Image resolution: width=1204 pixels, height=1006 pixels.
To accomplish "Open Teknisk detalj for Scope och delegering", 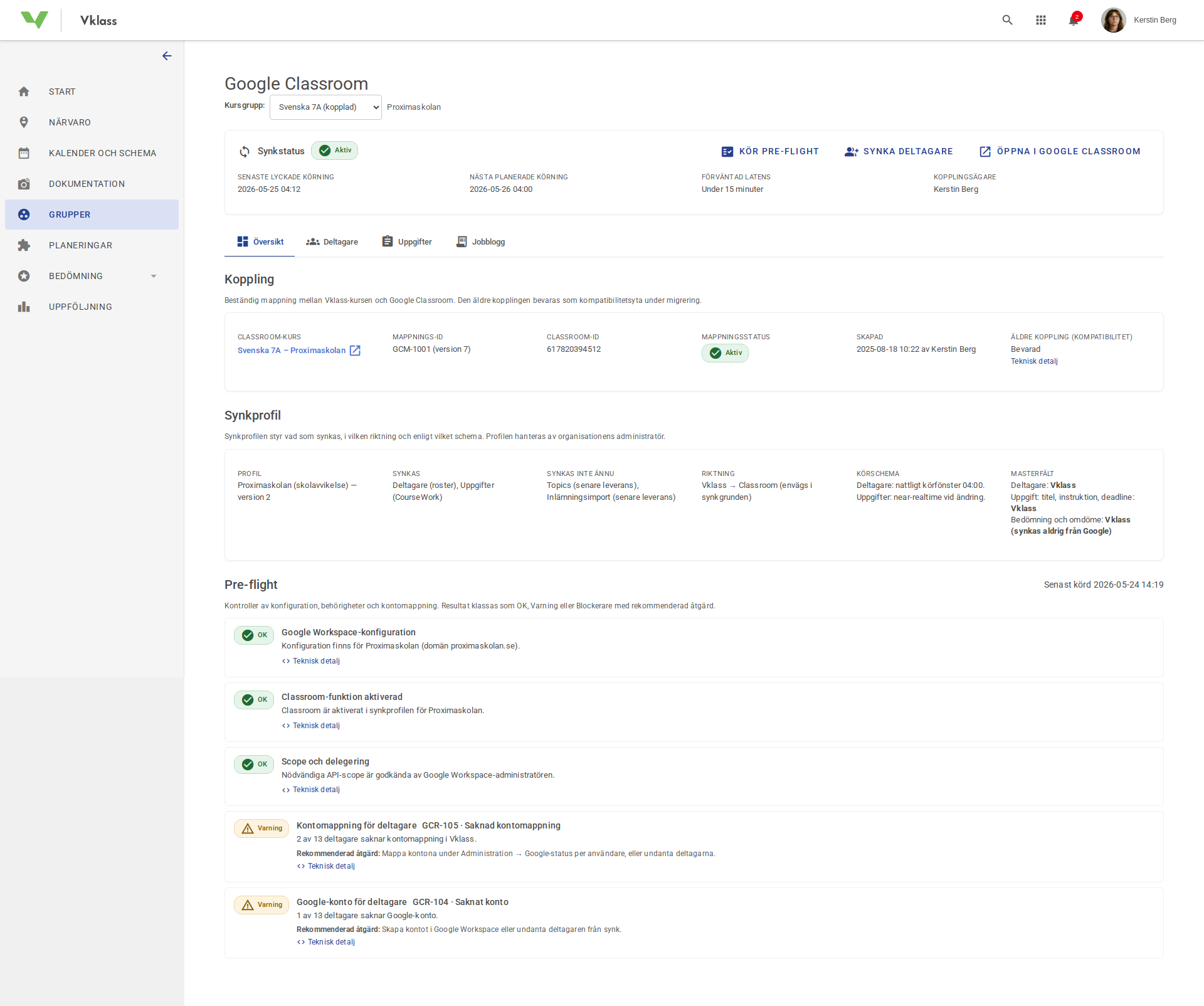I will 311,790.
